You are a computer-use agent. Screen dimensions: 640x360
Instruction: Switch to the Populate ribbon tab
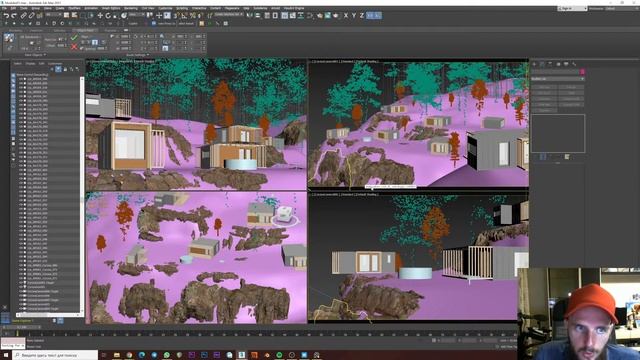coord(110,30)
